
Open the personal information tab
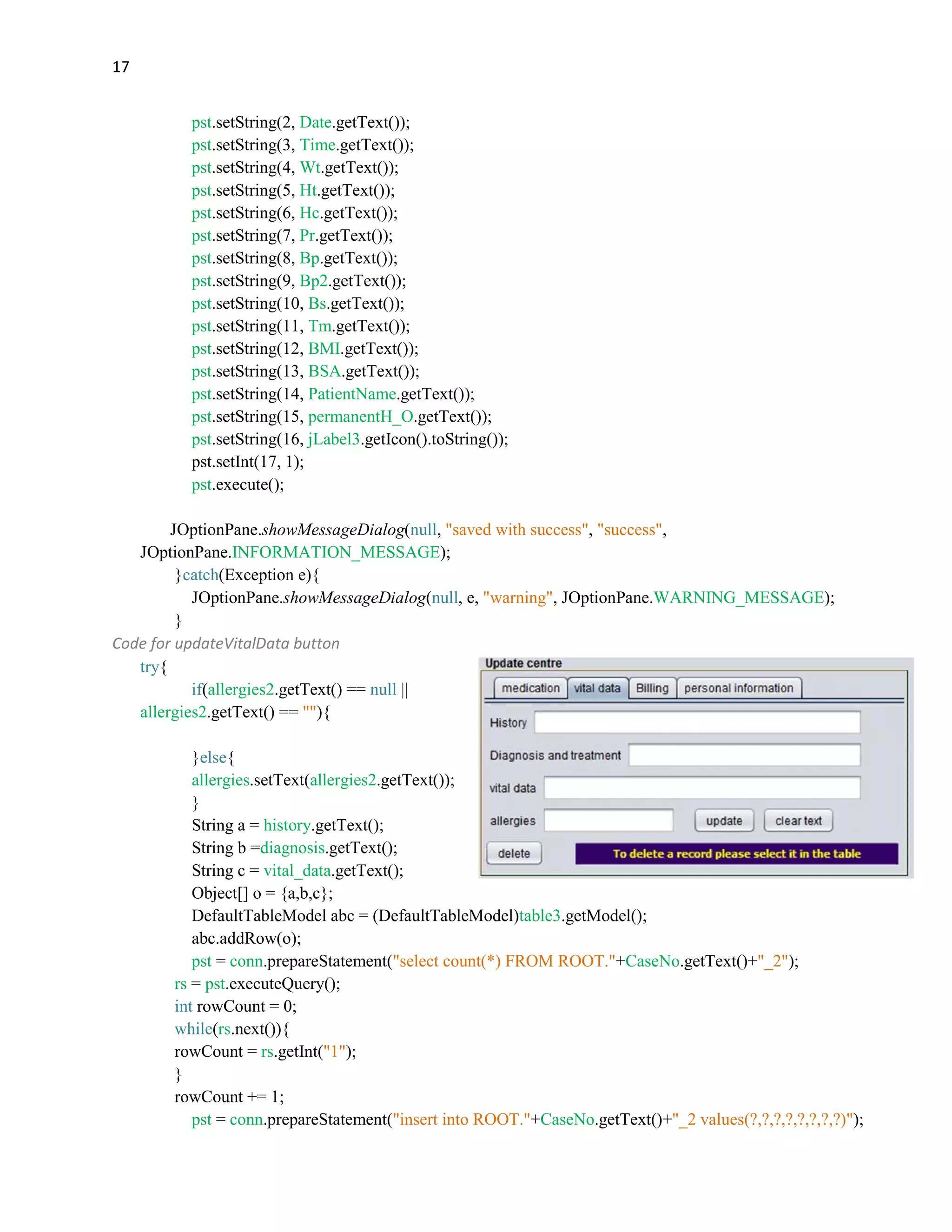[739, 688]
